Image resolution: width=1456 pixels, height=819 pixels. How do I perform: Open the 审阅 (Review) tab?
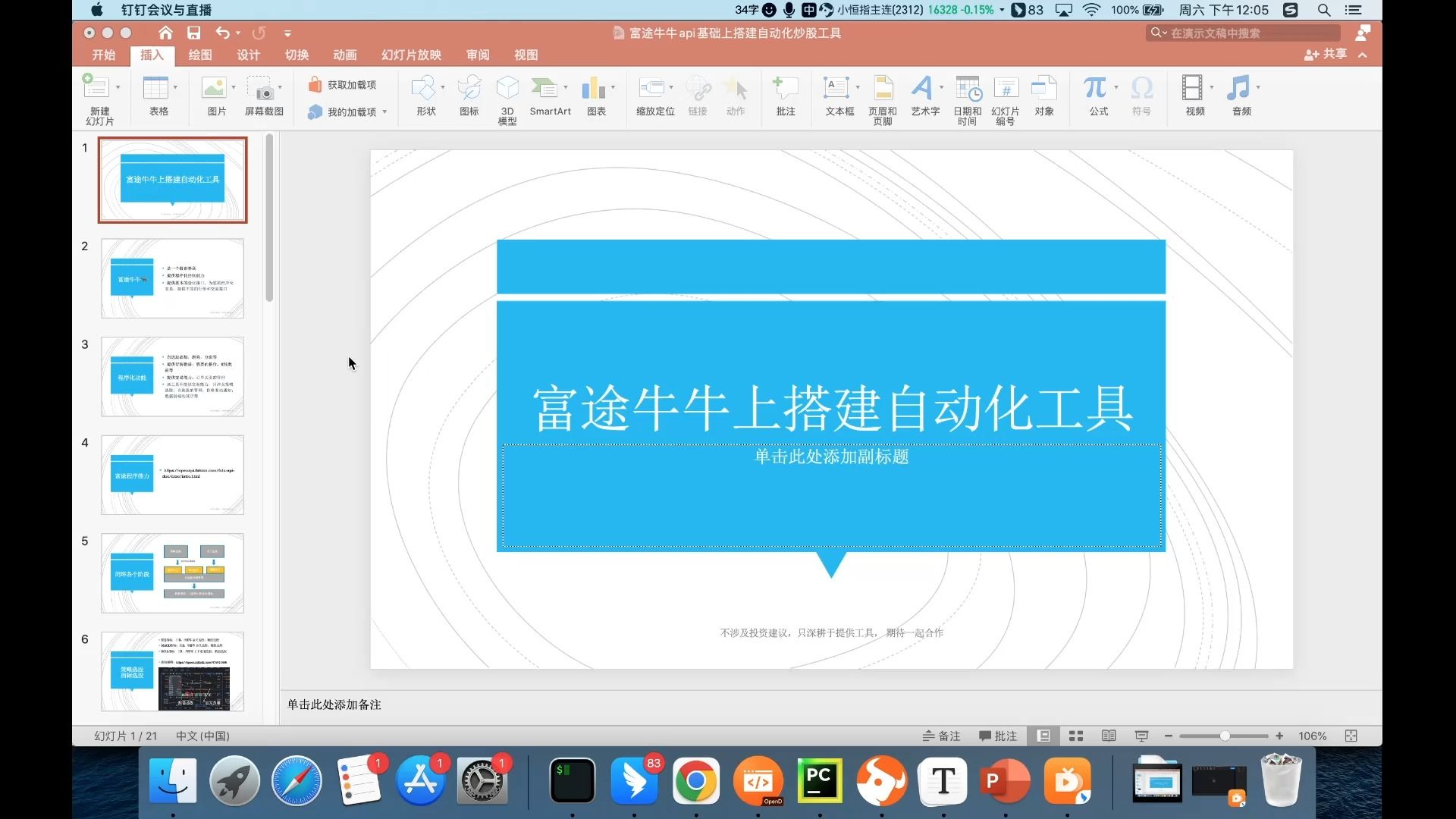pyautogui.click(x=478, y=55)
